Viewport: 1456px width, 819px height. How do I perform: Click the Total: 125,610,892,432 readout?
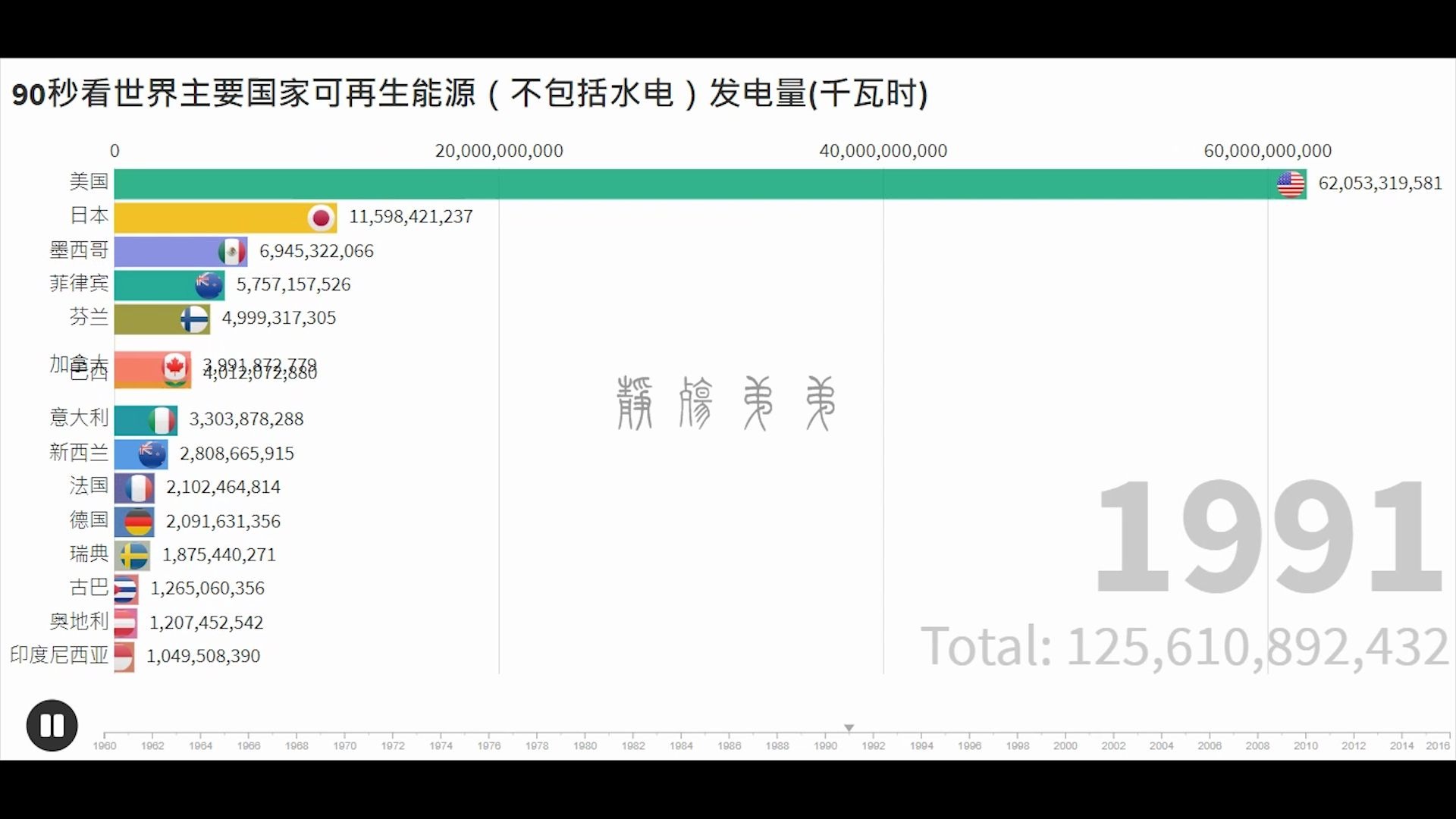click(1185, 647)
